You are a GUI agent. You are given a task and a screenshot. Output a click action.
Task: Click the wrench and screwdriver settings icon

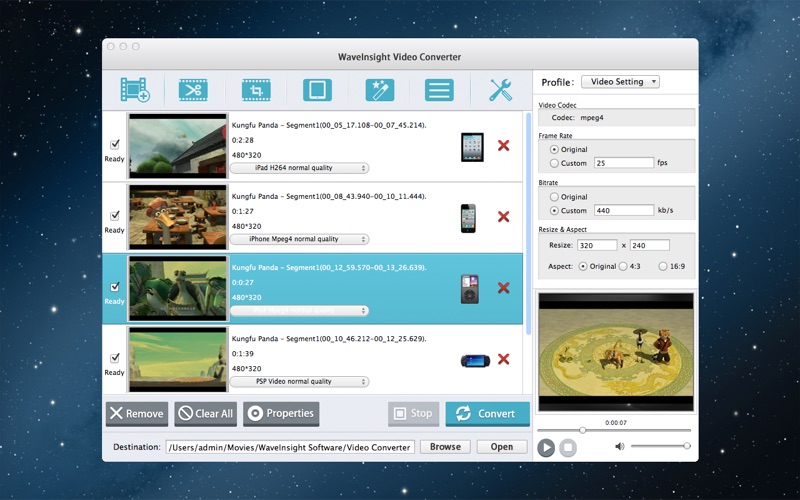point(501,90)
